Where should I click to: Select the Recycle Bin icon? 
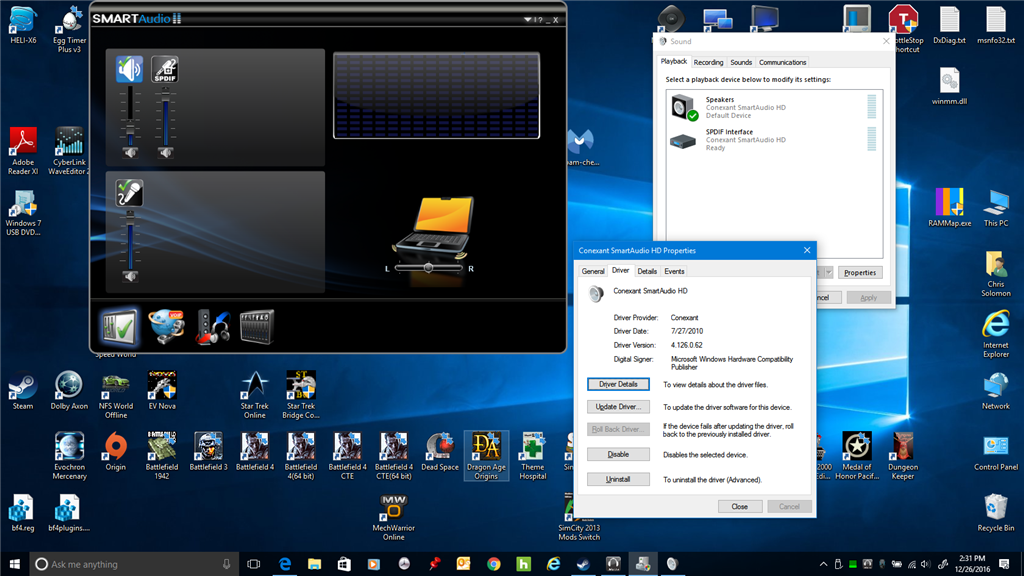pyautogui.click(x=996, y=513)
